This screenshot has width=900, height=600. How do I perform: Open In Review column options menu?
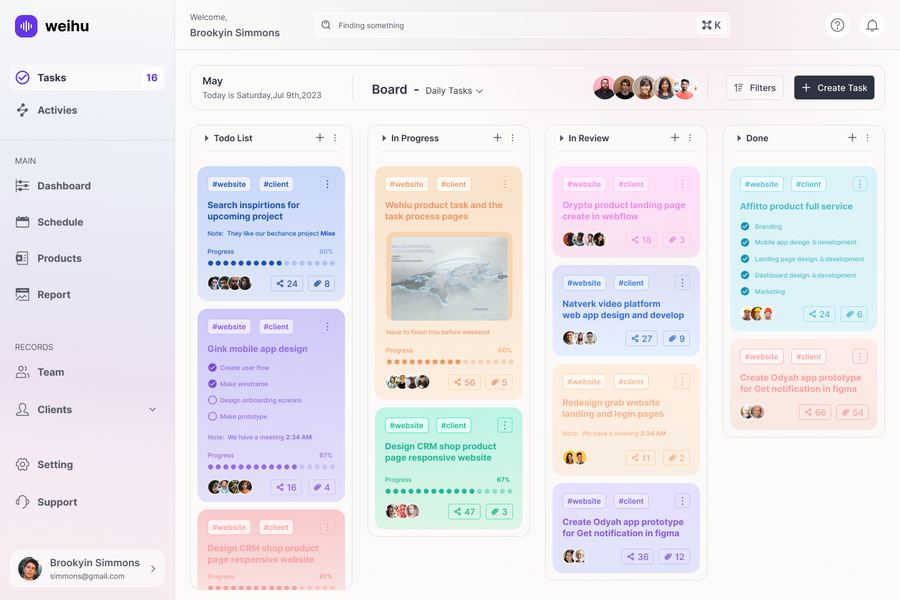click(690, 138)
